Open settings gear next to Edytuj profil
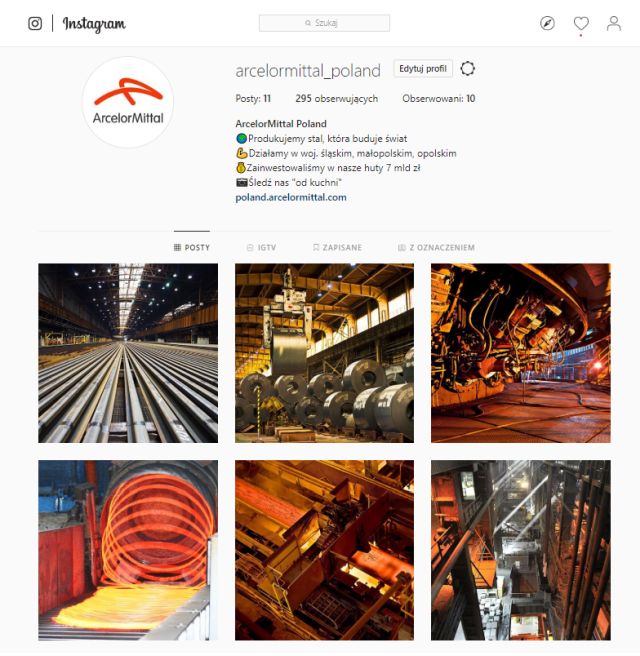This screenshot has height=656, width=640. point(468,69)
